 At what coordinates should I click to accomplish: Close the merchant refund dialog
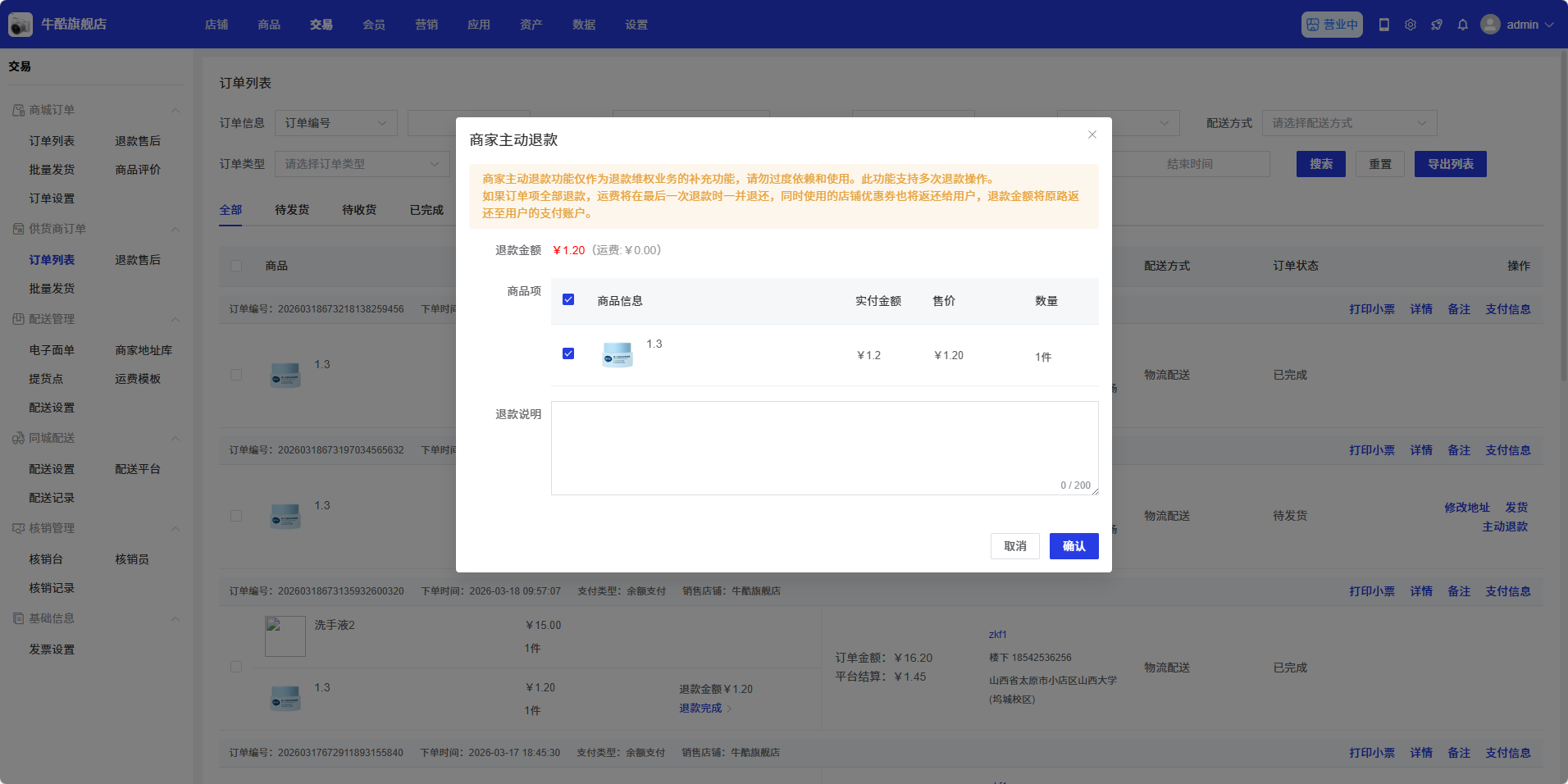pos(1092,134)
